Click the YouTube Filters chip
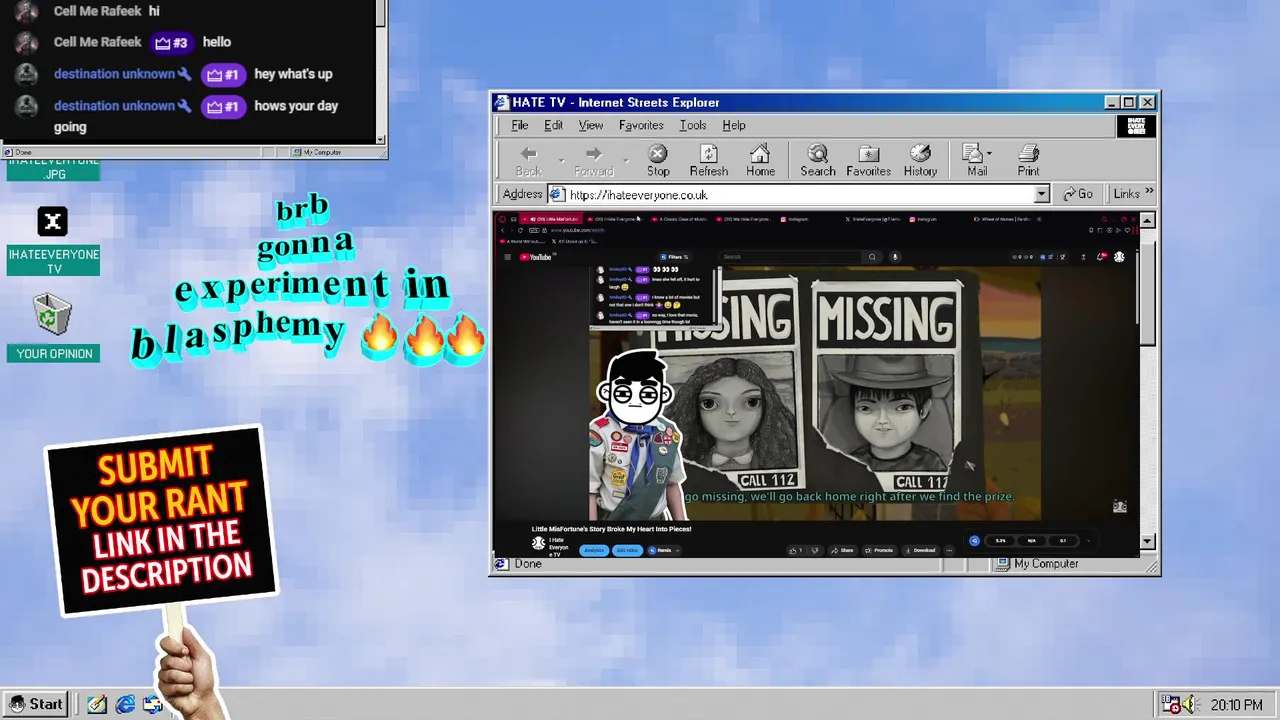 coord(675,257)
